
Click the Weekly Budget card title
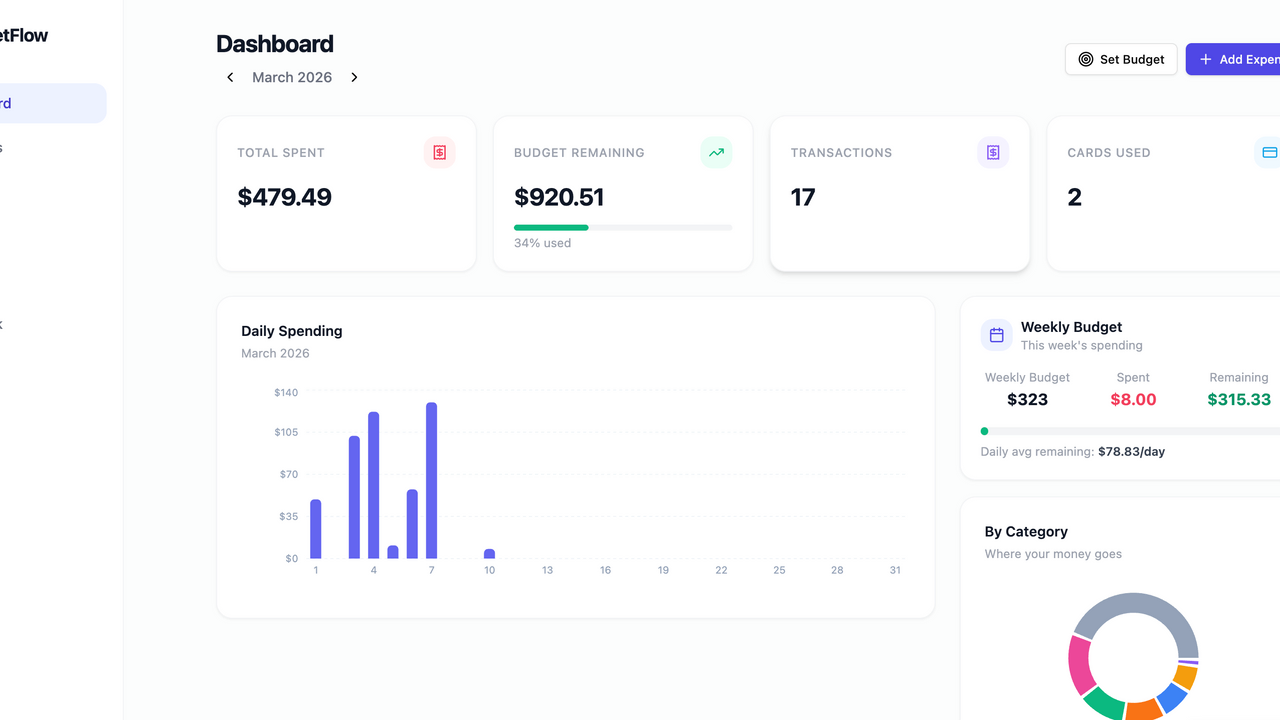pyautogui.click(x=1071, y=327)
